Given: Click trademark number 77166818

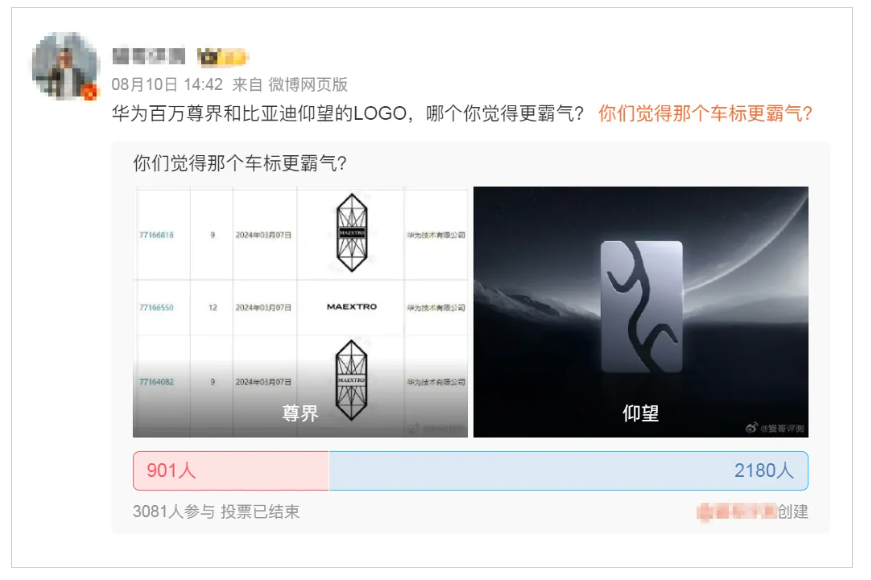Looking at the screenshot, I should [157, 235].
